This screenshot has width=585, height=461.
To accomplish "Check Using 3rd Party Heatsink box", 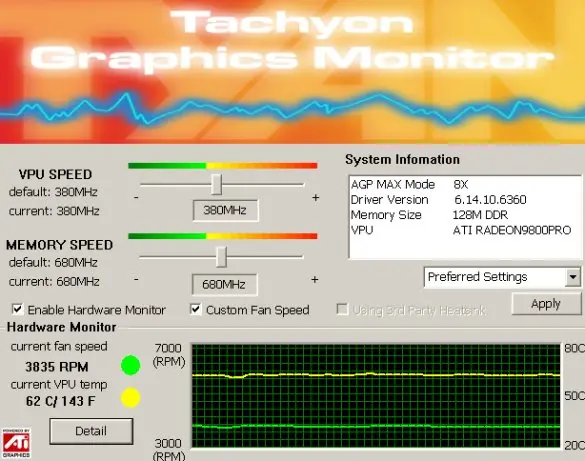I will coord(342,309).
